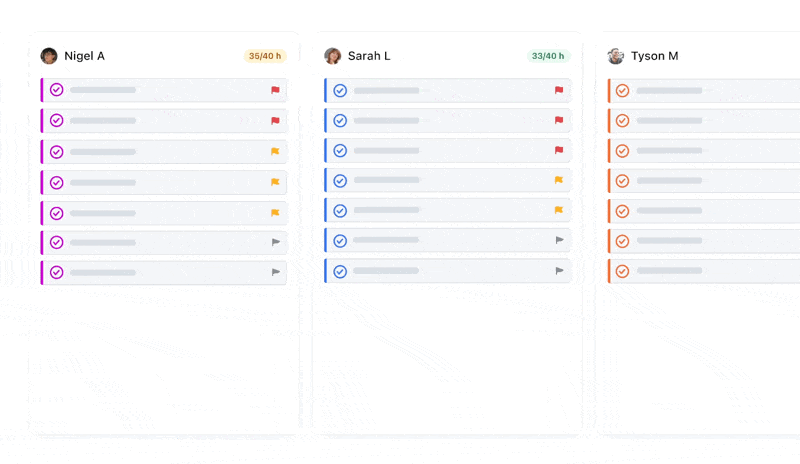Click the red flag on Nigel A's second task
The image size is (800, 464).
point(275,121)
